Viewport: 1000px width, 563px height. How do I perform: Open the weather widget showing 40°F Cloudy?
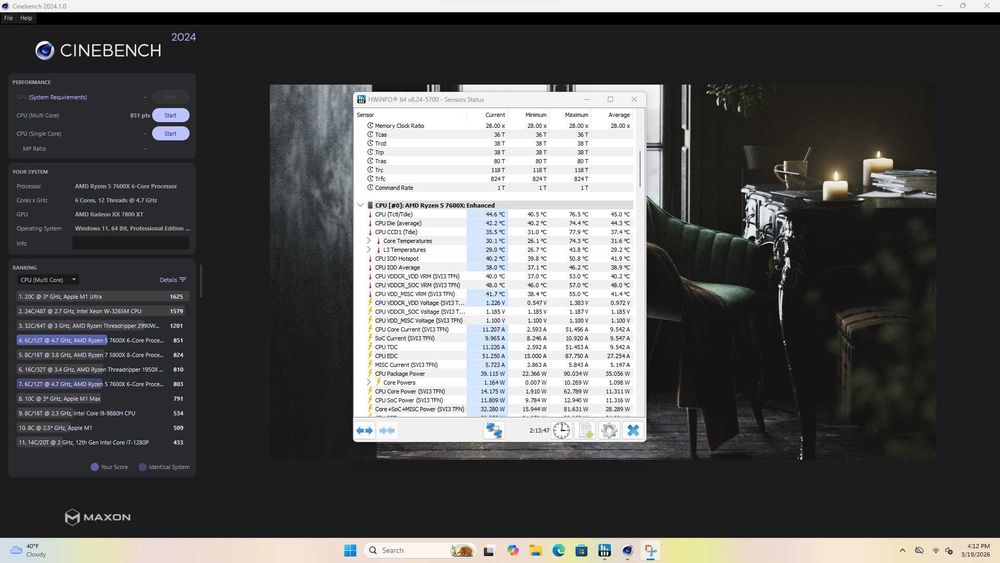29,550
